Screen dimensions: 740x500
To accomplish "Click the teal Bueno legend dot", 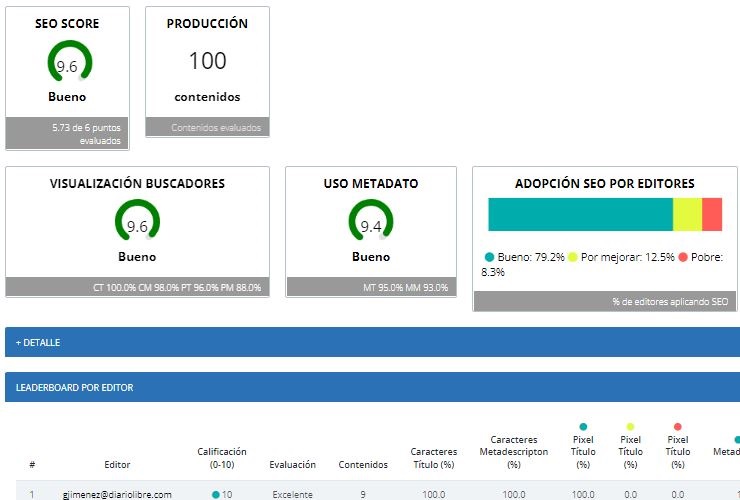I will 489,257.
